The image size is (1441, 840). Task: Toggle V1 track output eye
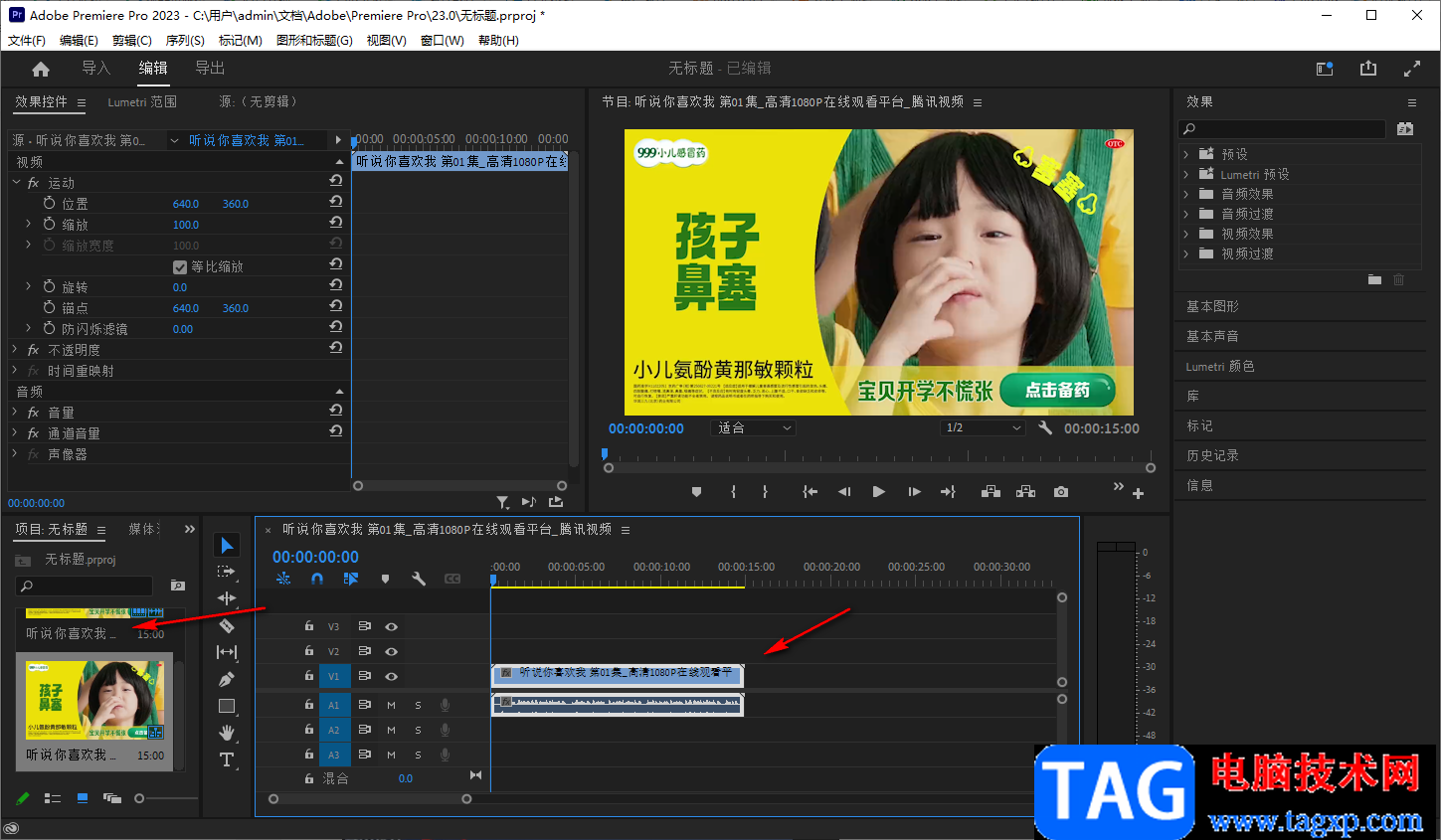click(391, 676)
